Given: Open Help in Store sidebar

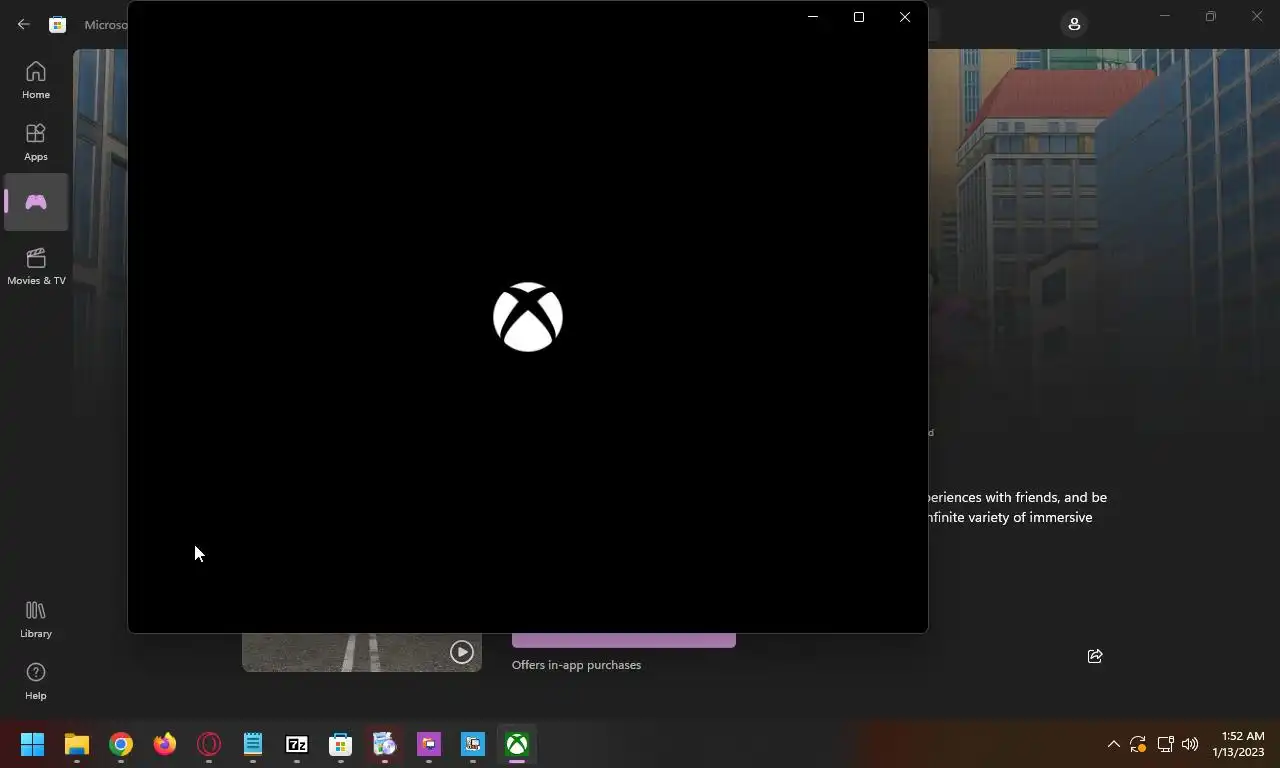Looking at the screenshot, I should [36, 681].
